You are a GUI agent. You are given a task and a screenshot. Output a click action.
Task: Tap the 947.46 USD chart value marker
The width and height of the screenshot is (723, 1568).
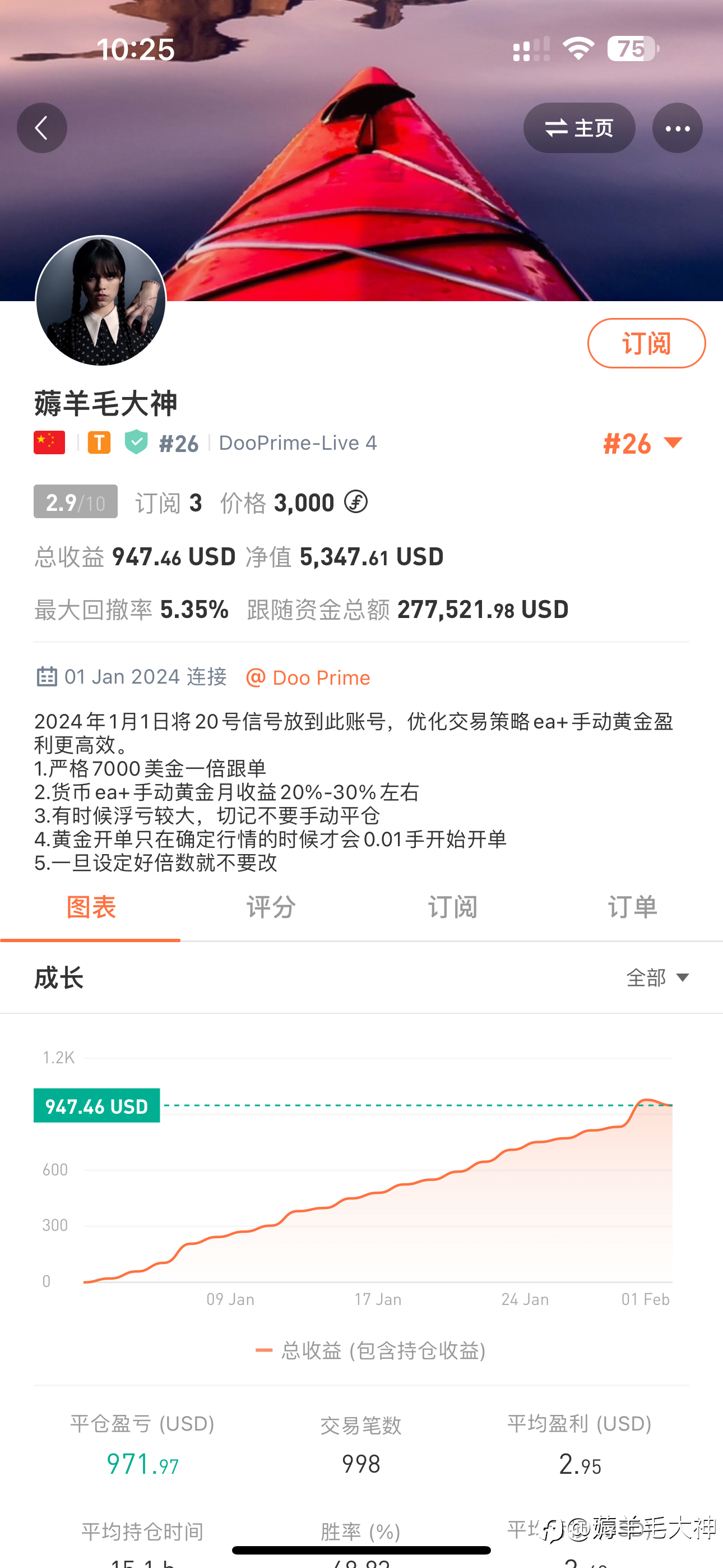(97, 1105)
